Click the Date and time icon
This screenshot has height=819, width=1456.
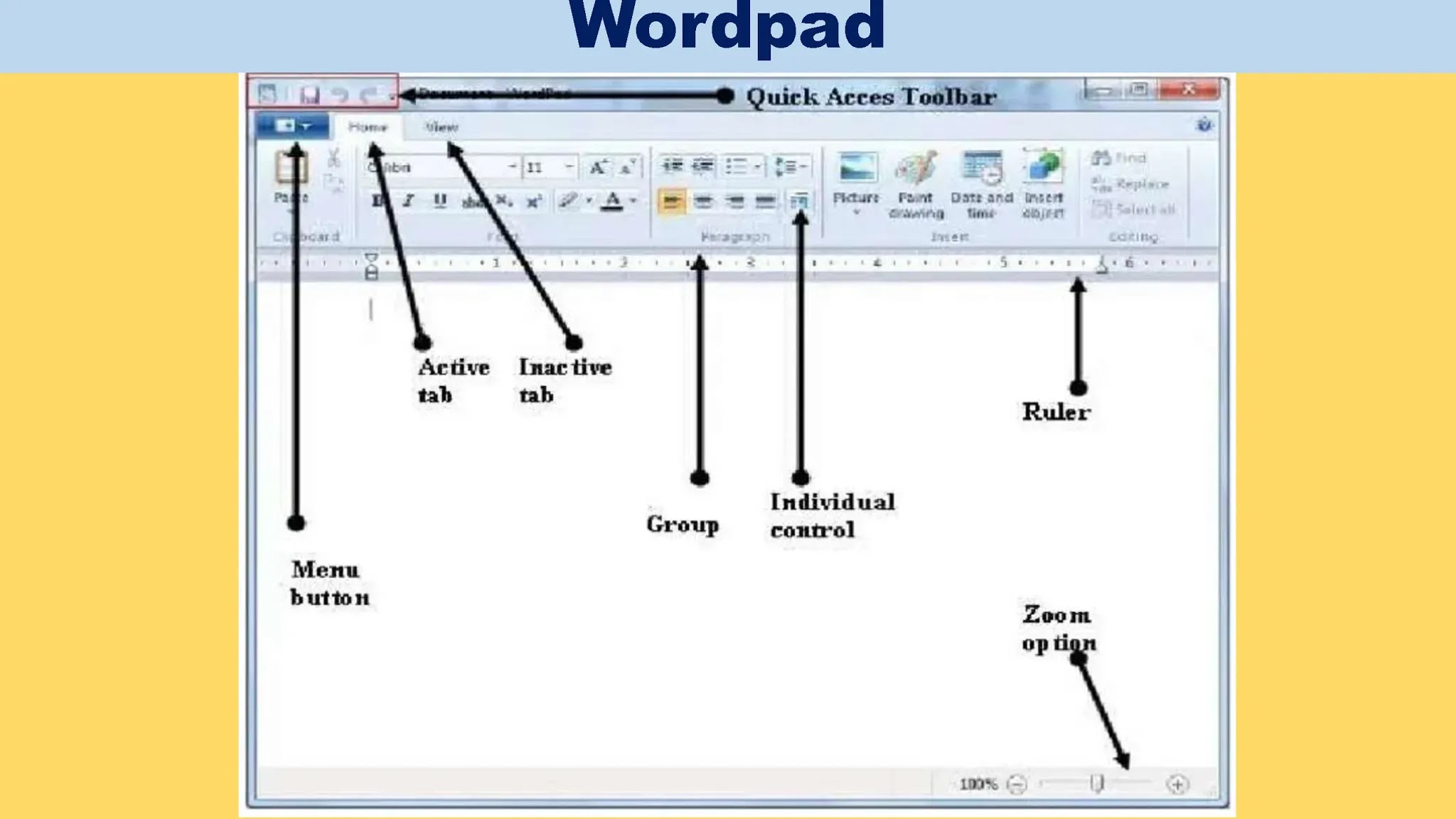pyautogui.click(x=982, y=168)
